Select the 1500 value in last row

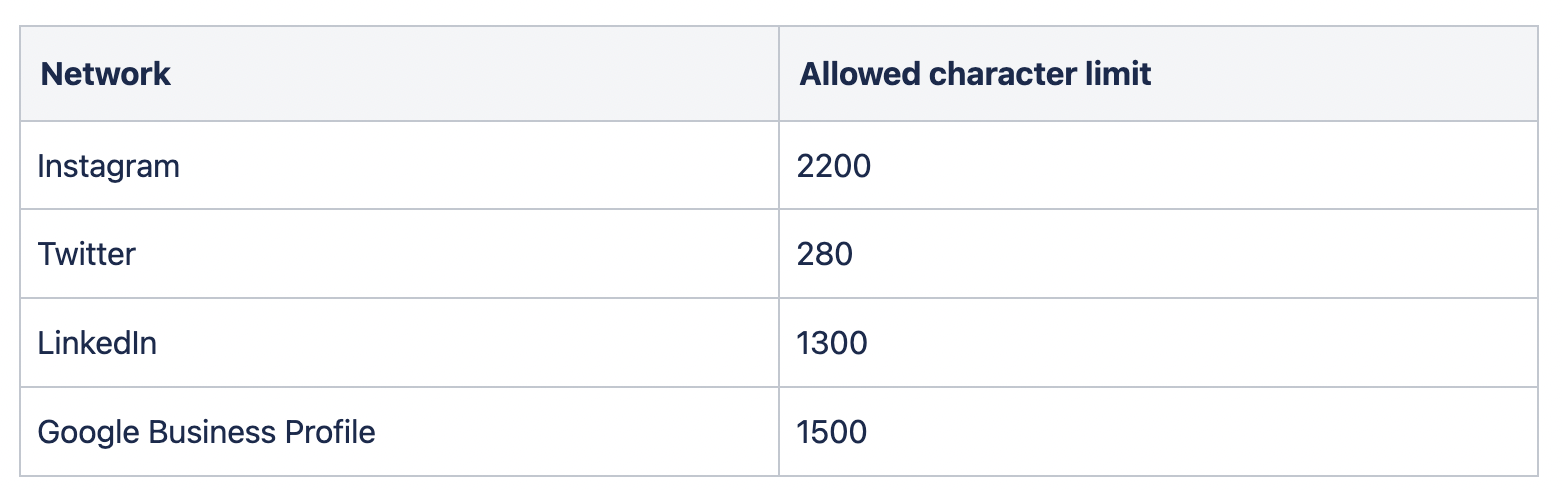pos(832,432)
